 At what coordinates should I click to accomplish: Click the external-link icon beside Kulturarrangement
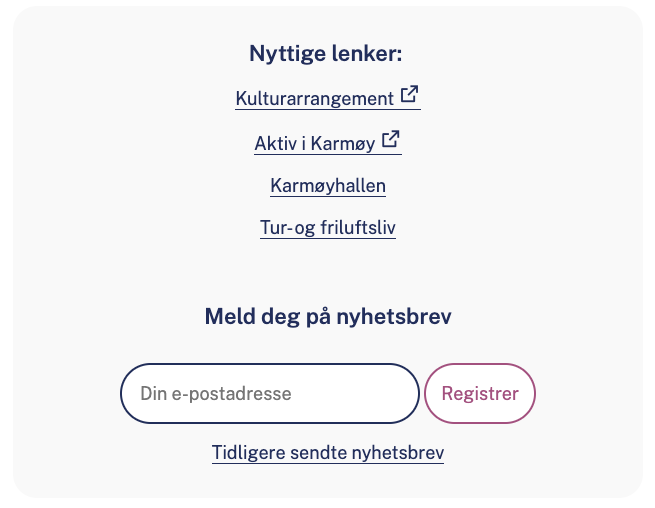409,96
